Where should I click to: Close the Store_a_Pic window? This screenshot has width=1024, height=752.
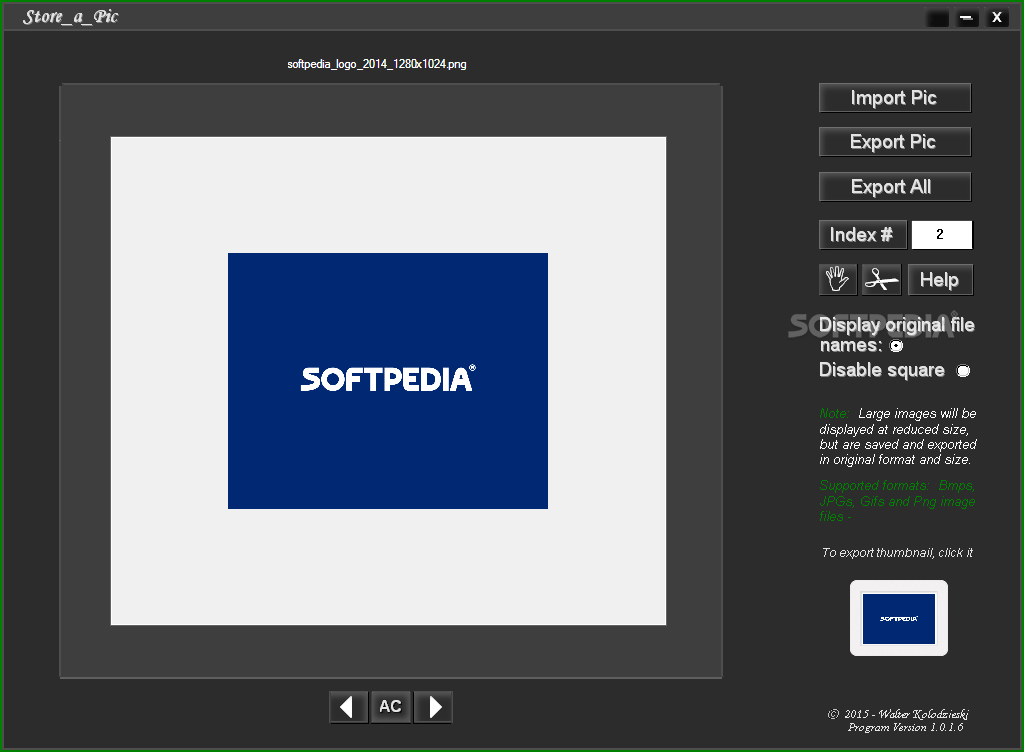[x=997, y=18]
